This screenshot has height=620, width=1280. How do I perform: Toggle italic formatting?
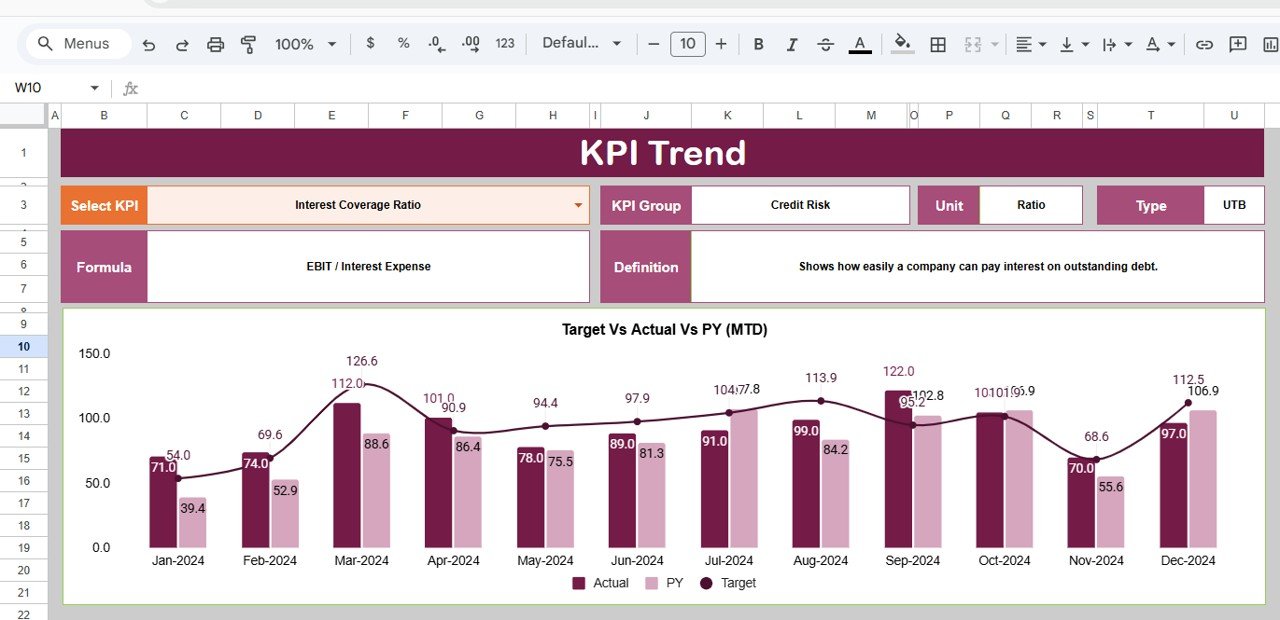click(791, 44)
